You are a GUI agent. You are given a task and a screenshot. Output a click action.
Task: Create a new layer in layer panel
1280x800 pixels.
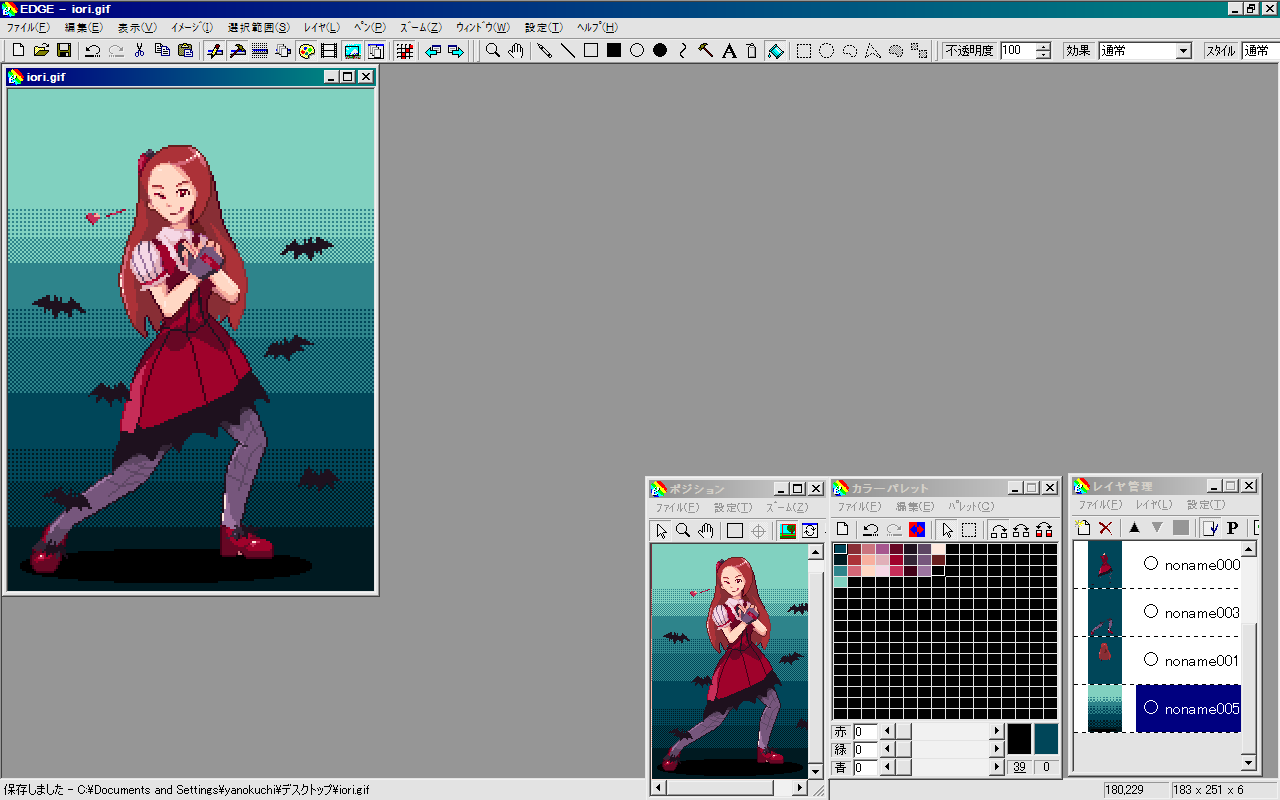pos(1083,528)
